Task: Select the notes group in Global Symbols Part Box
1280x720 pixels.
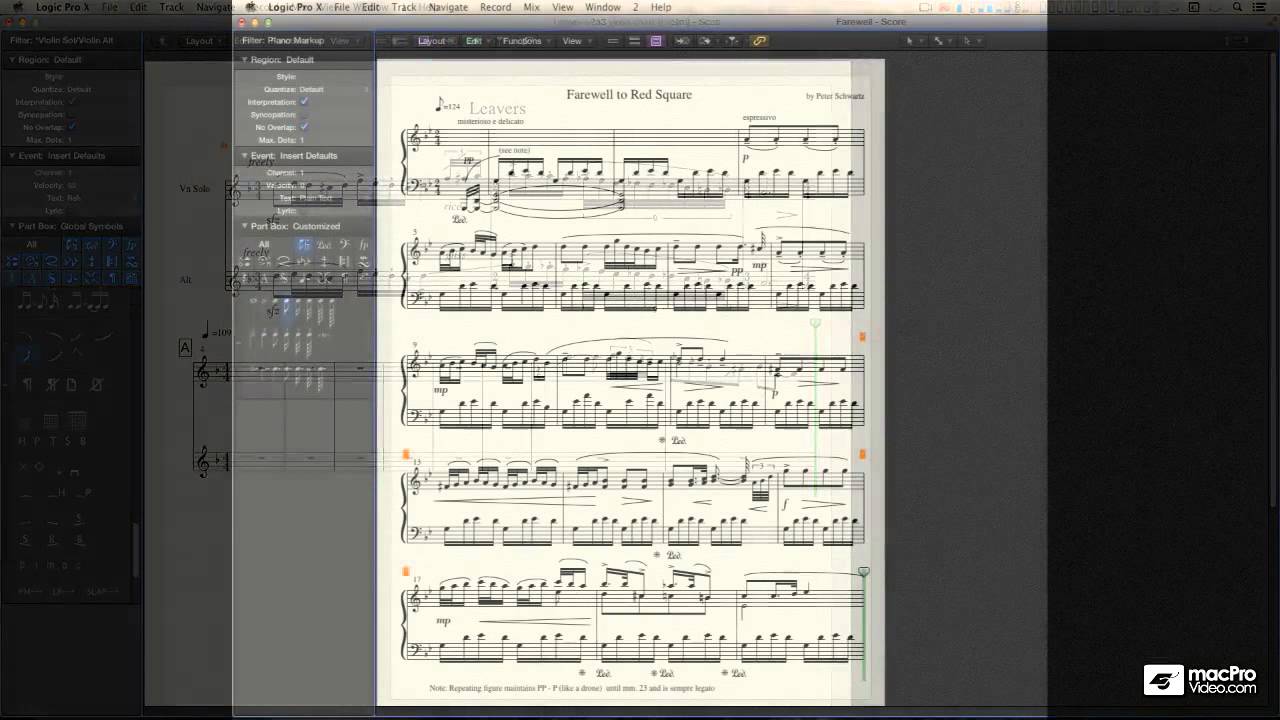Action: (x=71, y=244)
